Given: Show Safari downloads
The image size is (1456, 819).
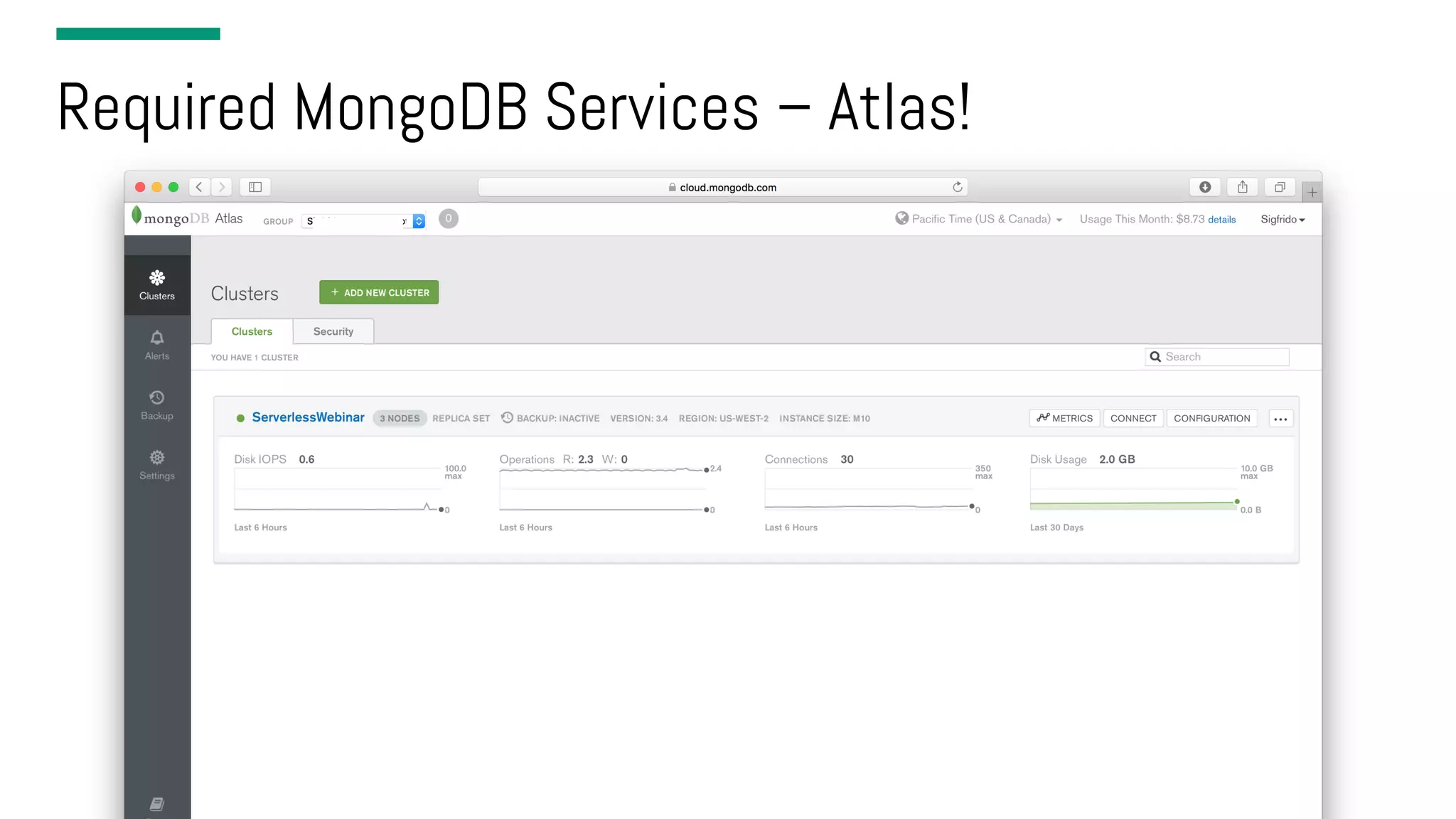Looking at the screenshot, I should coord(1205,187).
